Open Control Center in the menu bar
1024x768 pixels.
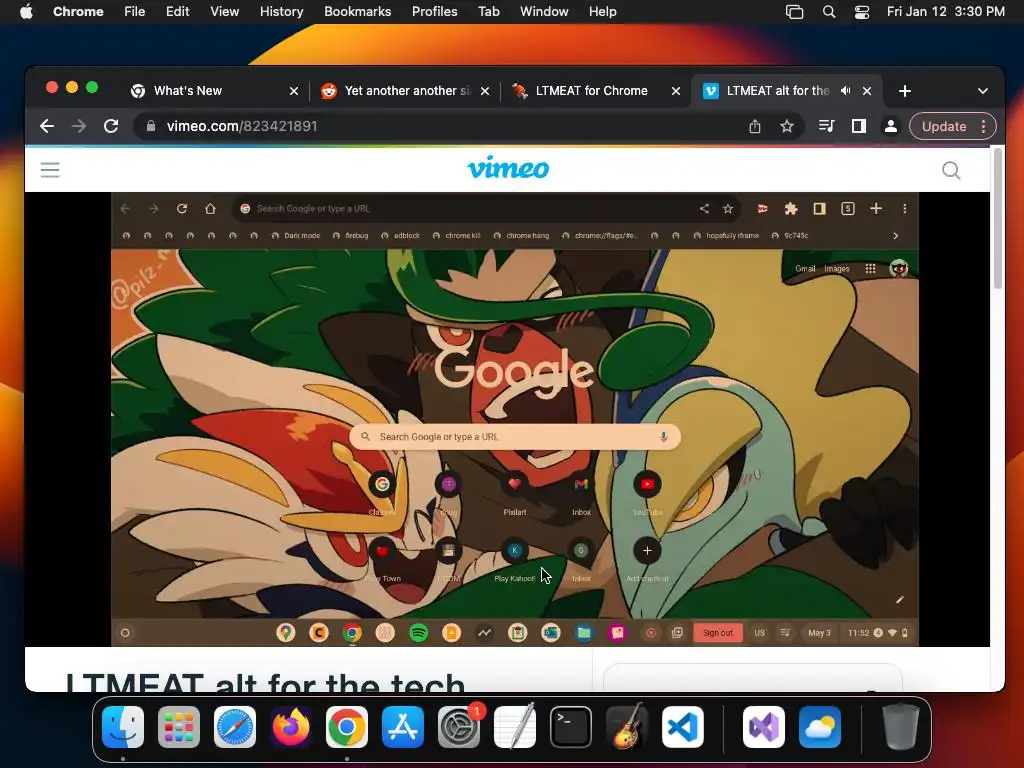(862, 12)
